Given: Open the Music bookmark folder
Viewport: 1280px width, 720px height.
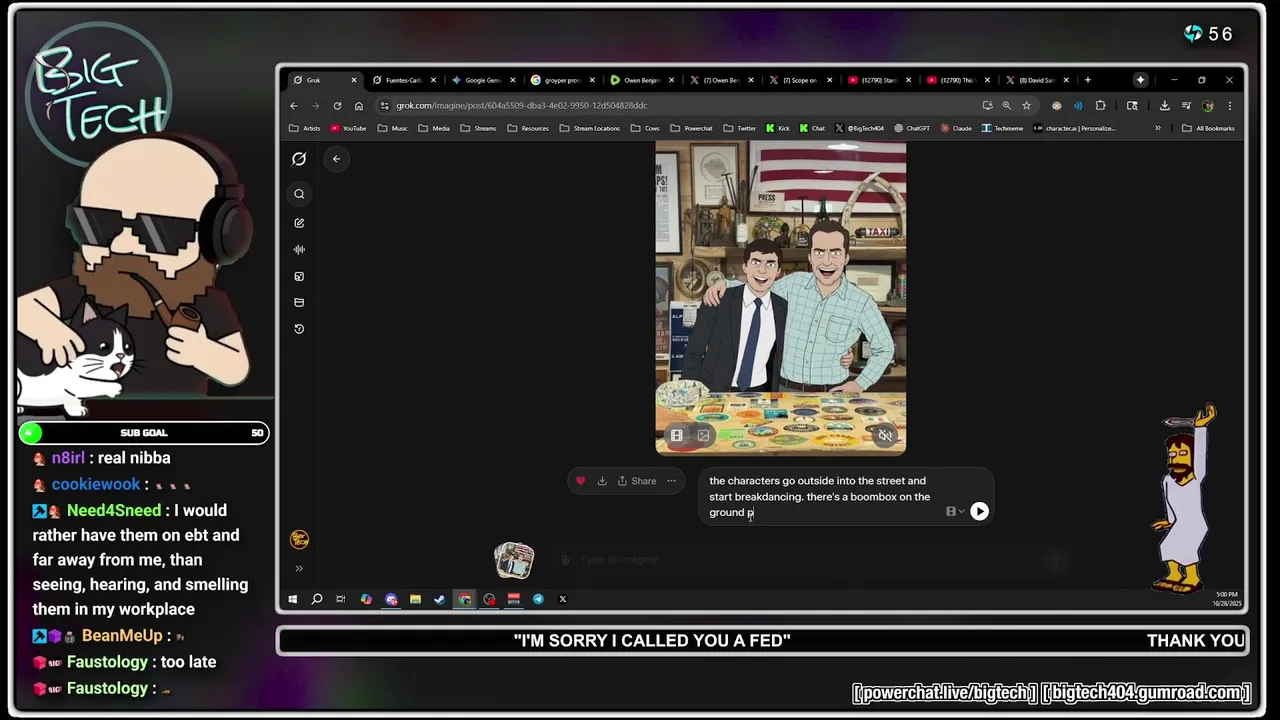Looking at the screenshot, I should tap(392, 128).
